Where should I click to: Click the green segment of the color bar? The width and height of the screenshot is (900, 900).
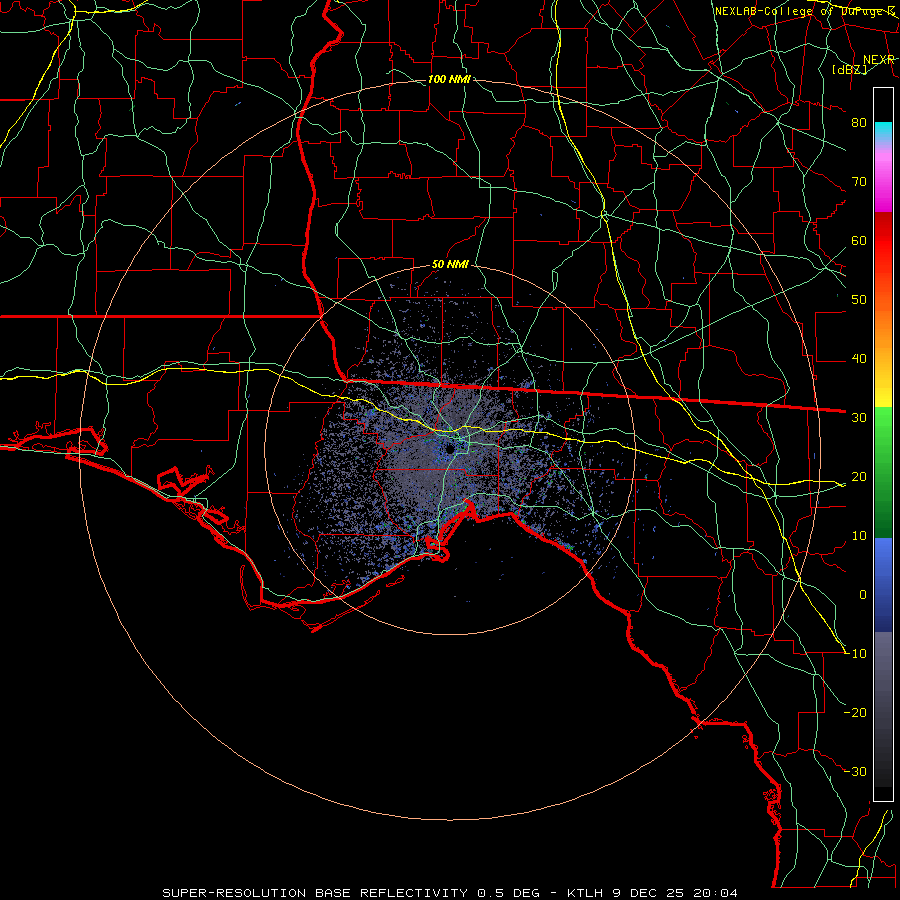coord(883,472)
